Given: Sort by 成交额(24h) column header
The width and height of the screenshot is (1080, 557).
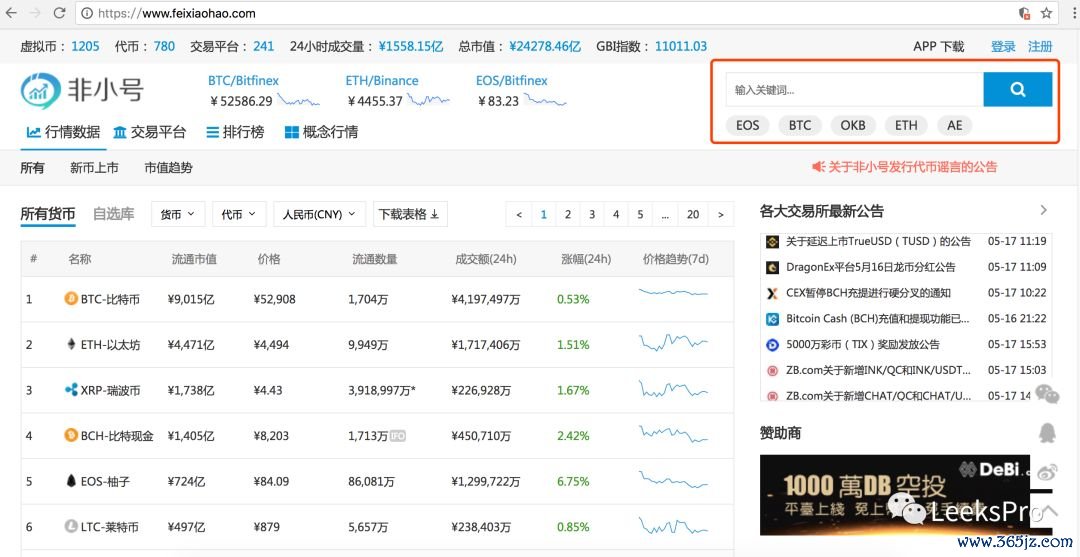Looking at the screenshot, I should click(486, 260).
